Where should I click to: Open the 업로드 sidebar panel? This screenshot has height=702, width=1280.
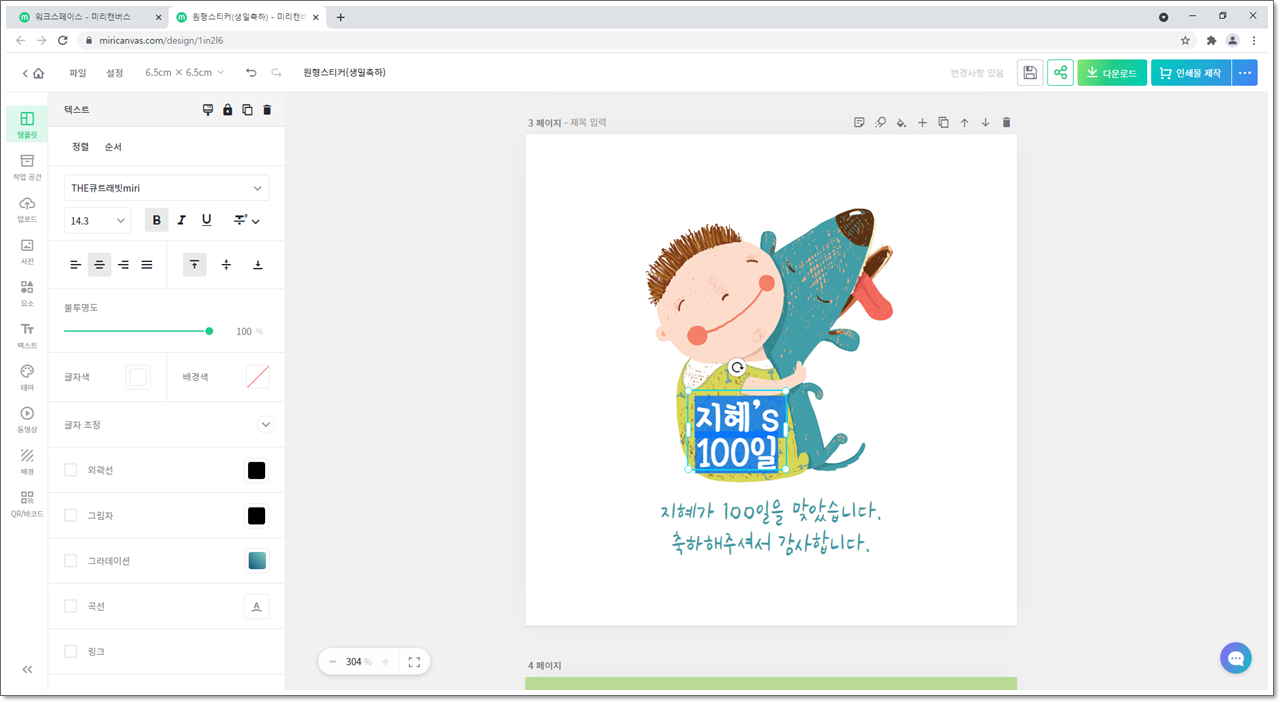tap(27, 208)
